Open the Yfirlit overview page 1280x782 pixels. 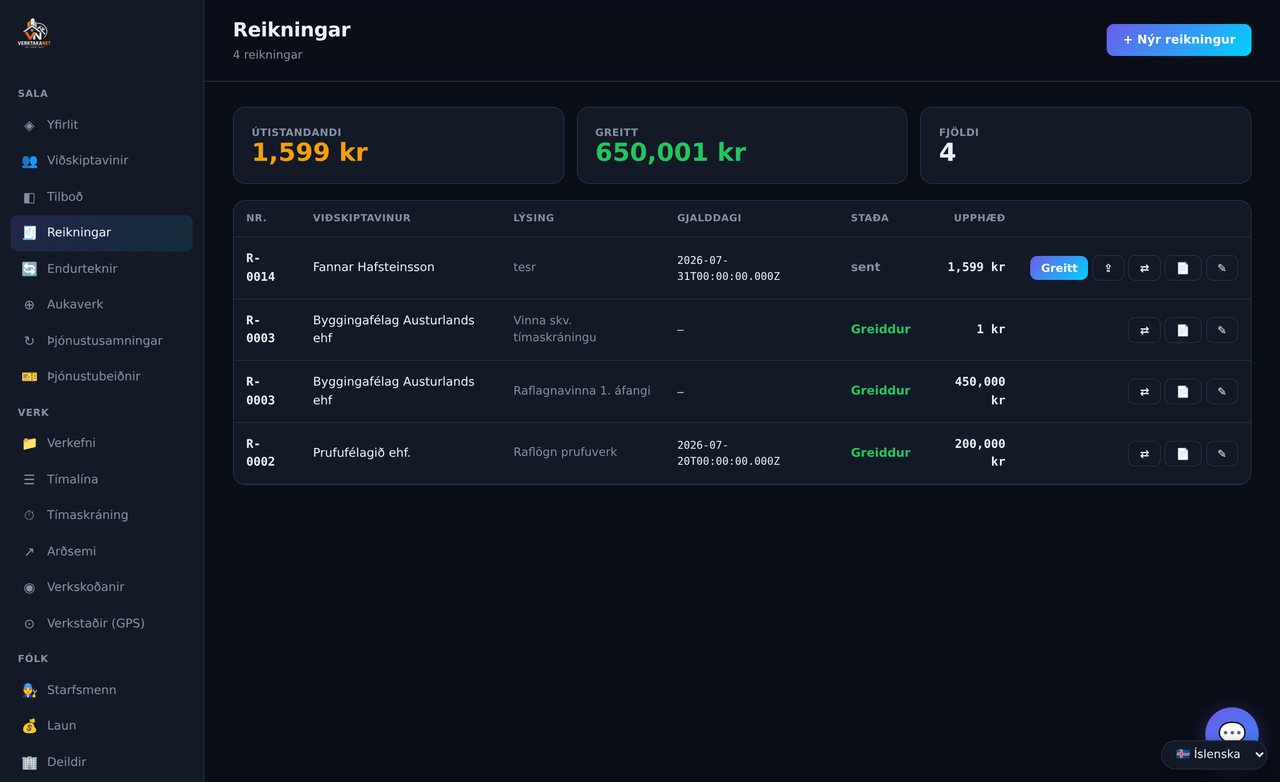(101, 125)
